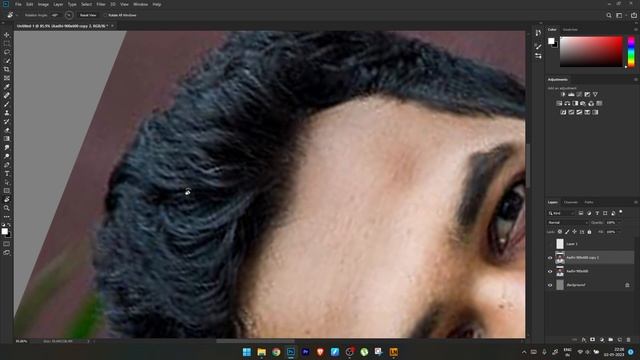The height and width of the screenshot is (360, 640).
Task: Open Windows Start menu
Action: click(x=247, y=352)
